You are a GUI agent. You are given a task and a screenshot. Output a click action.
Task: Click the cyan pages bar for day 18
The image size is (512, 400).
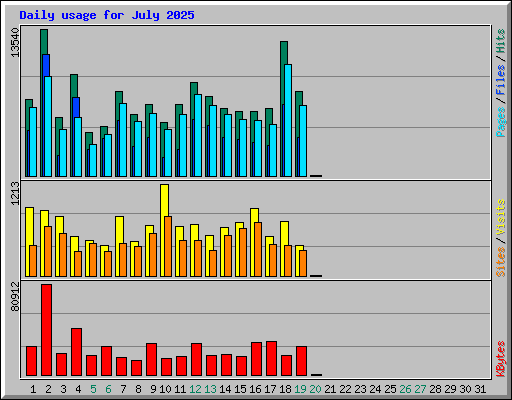pos(288,120)
